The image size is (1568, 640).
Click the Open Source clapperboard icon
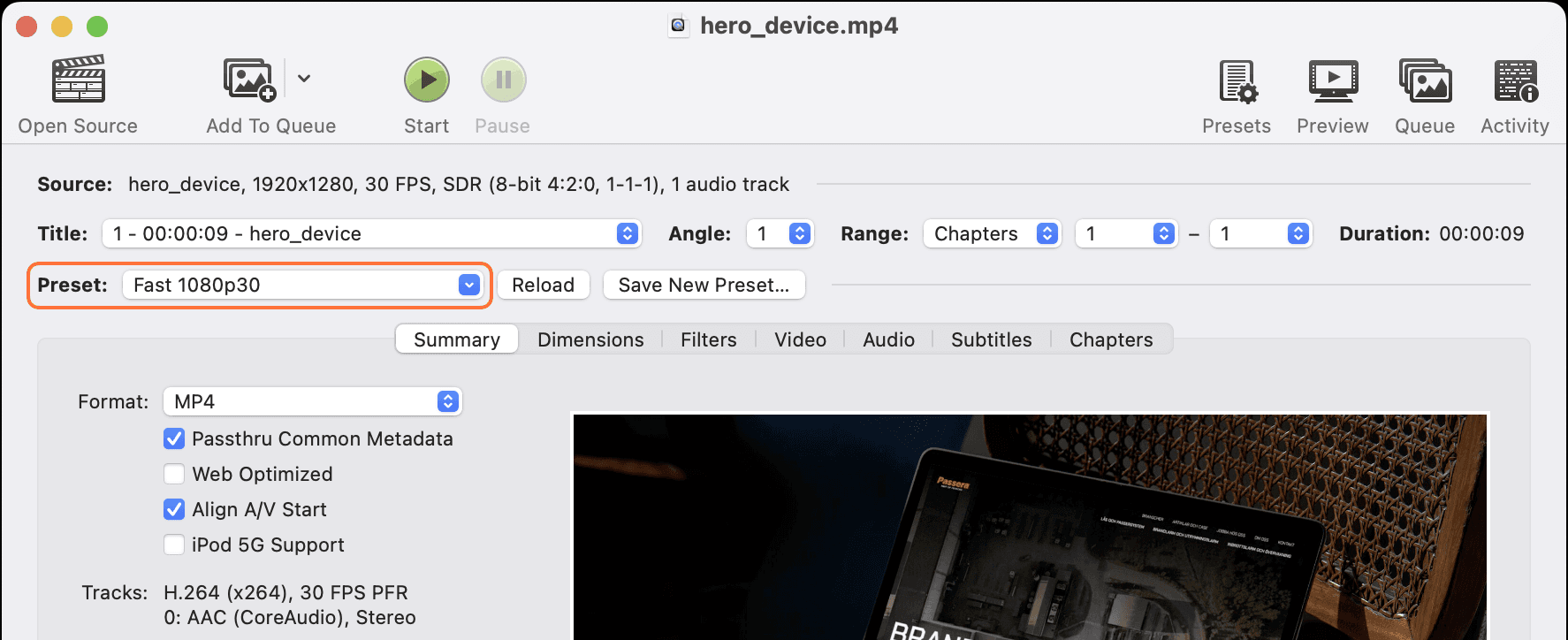click(x=79, y=80)
